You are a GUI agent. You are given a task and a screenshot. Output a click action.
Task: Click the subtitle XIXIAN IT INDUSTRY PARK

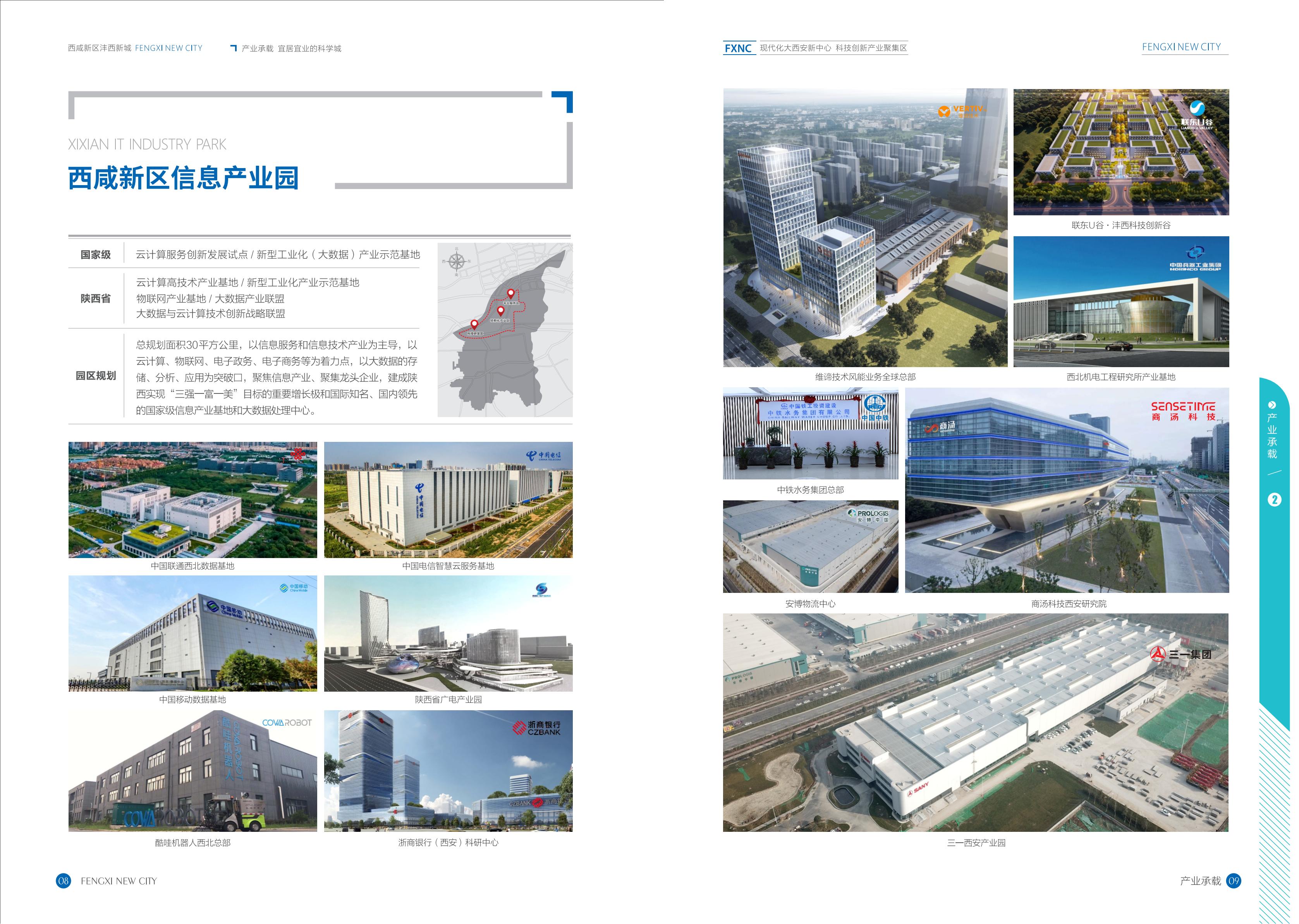pos(147,144)
